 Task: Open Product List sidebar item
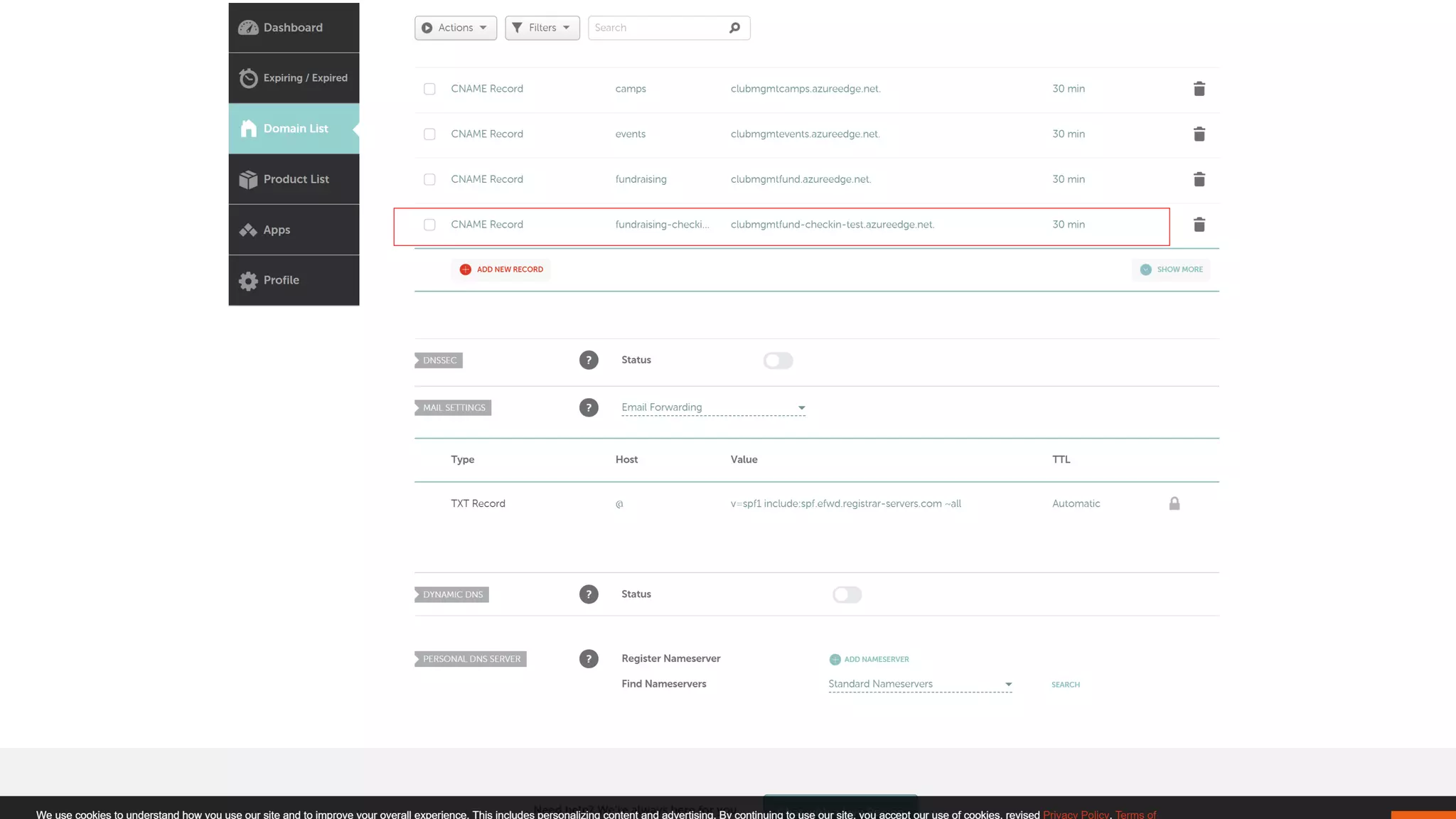click(x=295, y=179)
